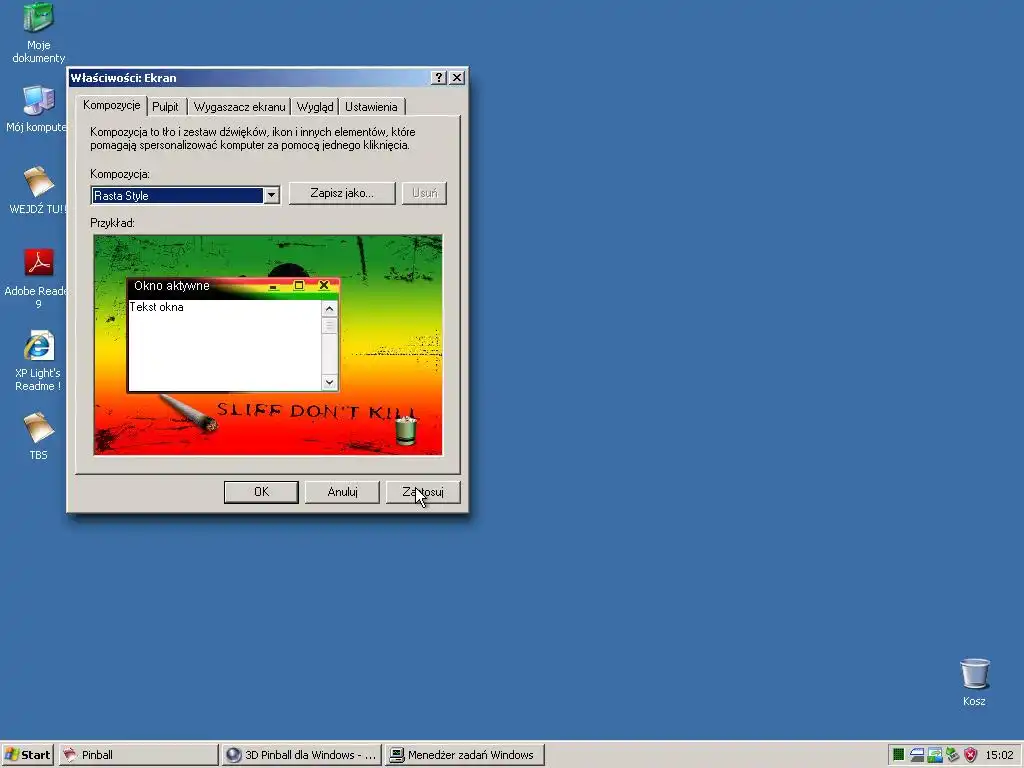Select the WEJDŹ TU!! folder icon
1024x768 pixels.
coord(38,190)
